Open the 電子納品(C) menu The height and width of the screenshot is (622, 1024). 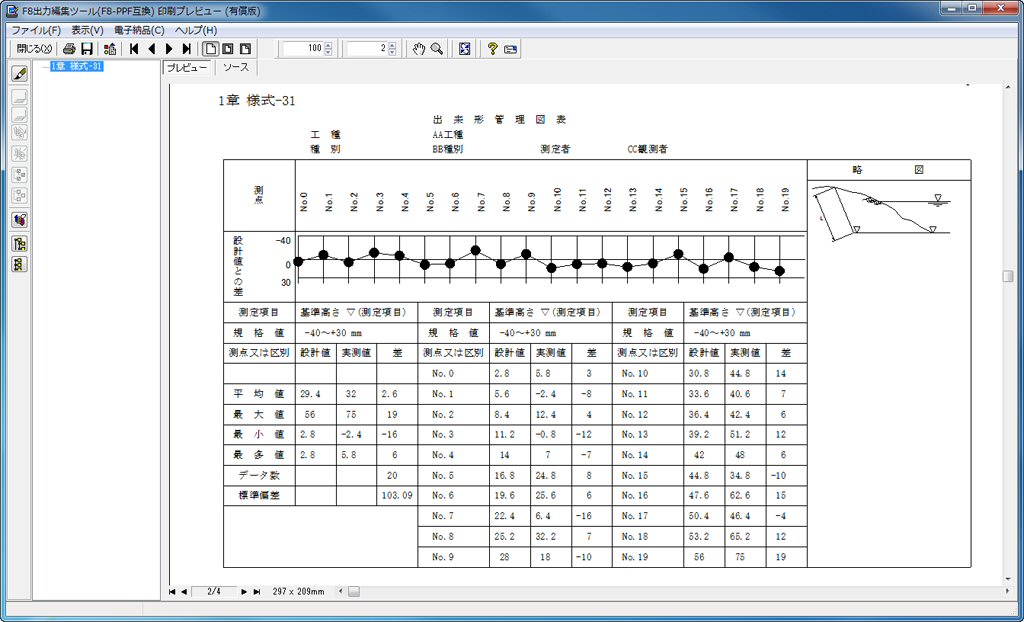pyautogui.click(x=139, y=30)
